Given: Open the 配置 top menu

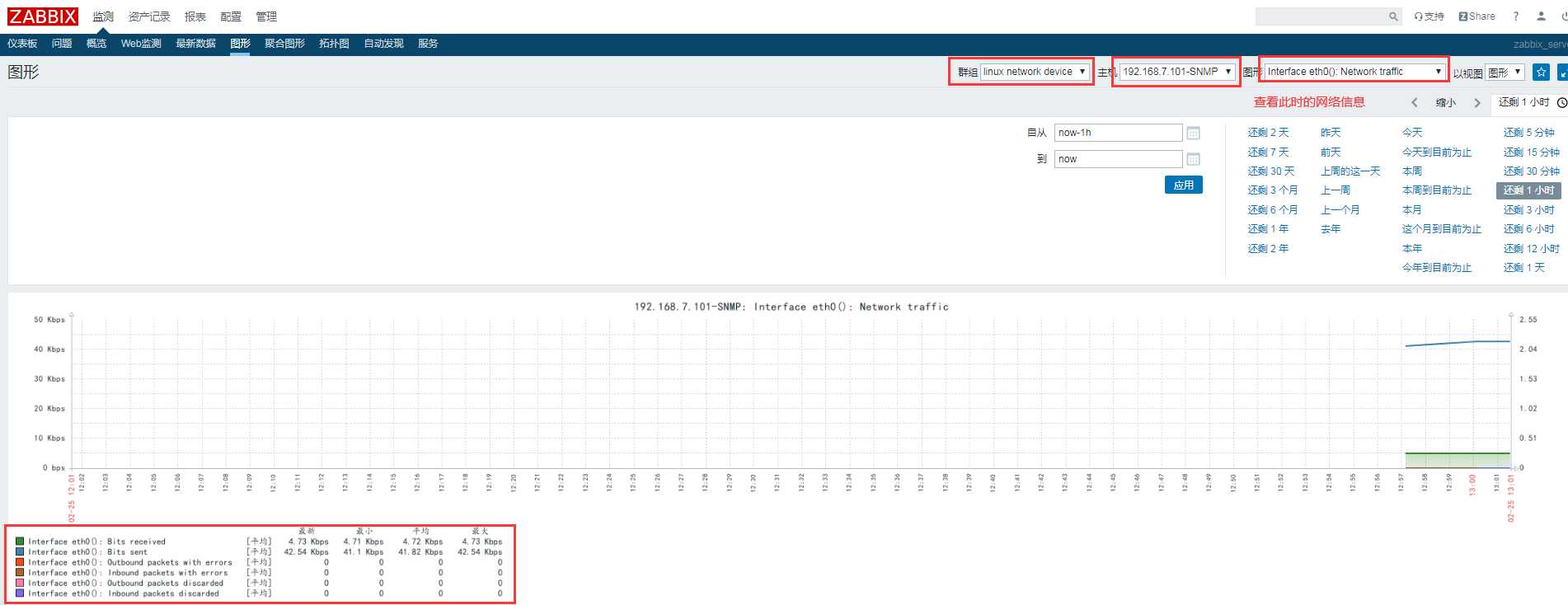Looking at the screenshot, I should pos(231,16).
